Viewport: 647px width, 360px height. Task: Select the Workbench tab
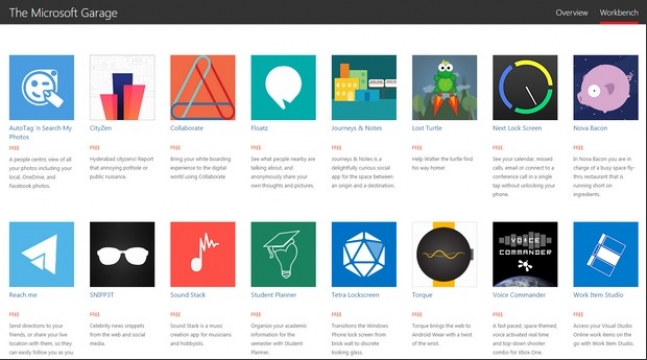pos(619,13)
